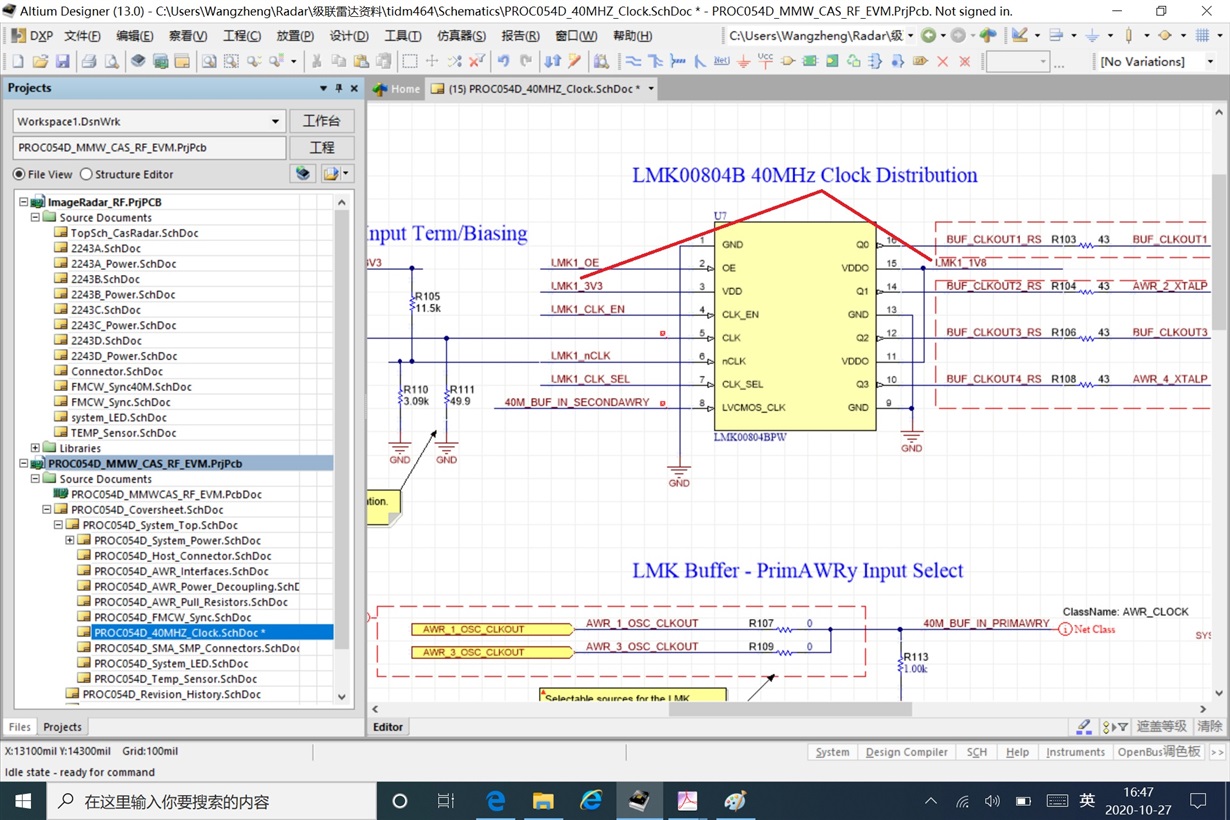Click the Home tab icon
The image size is (1230, 820).
(x=380, y=89)
